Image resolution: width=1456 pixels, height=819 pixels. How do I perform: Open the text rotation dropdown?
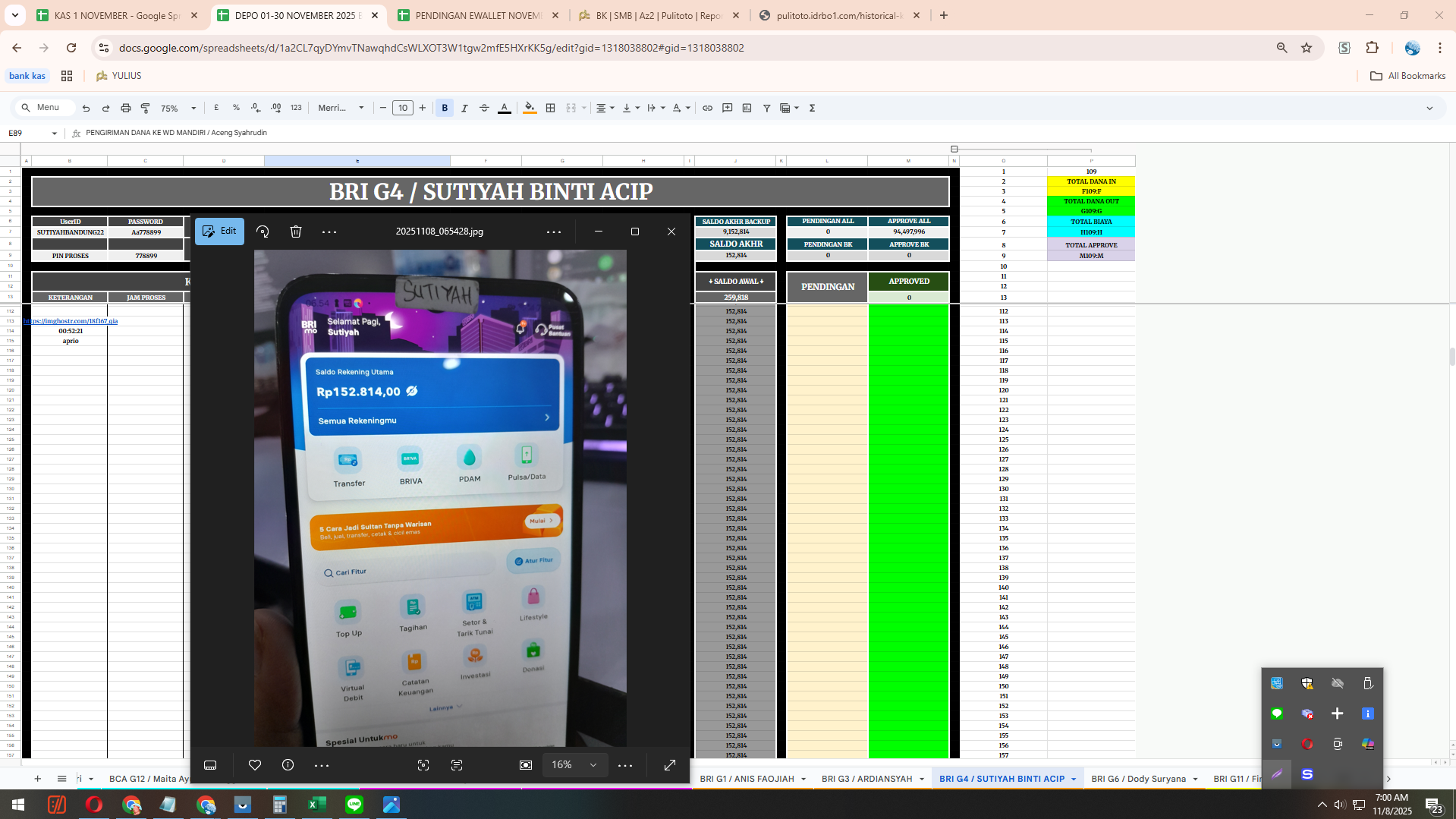click(x=681, y=108)
